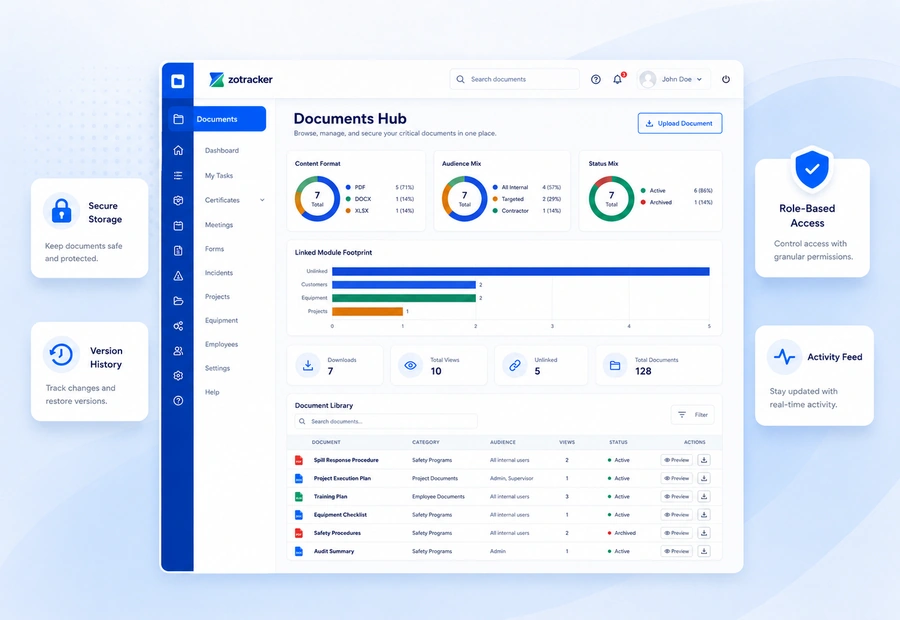The height and width of the screenshot is (620, 900).
Task: Open My Tasks menu item
Action: coord(219,176)
